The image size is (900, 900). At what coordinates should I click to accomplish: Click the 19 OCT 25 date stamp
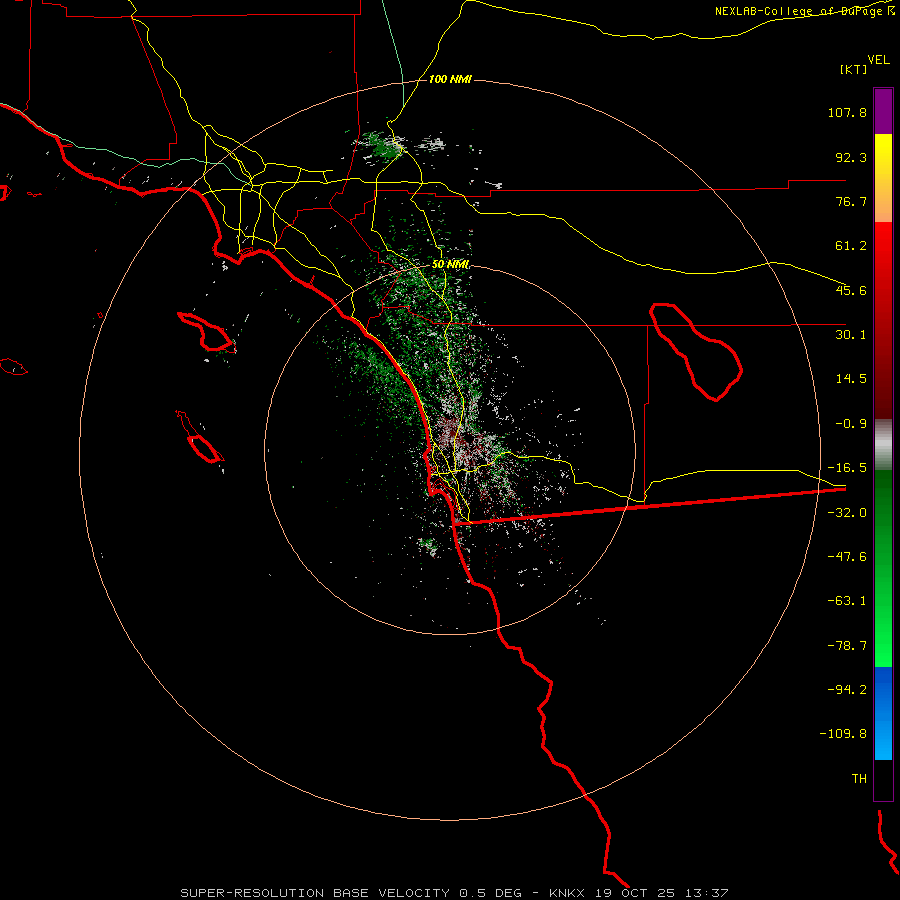click(637, 893)
